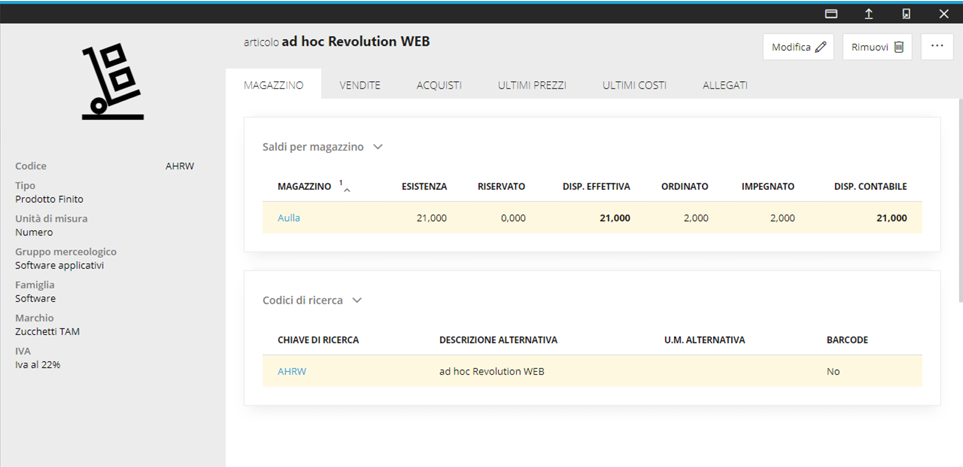
Task: Sort by the MAGAZZINO column header
Action: pyautogui.click(x=304, y=186)
